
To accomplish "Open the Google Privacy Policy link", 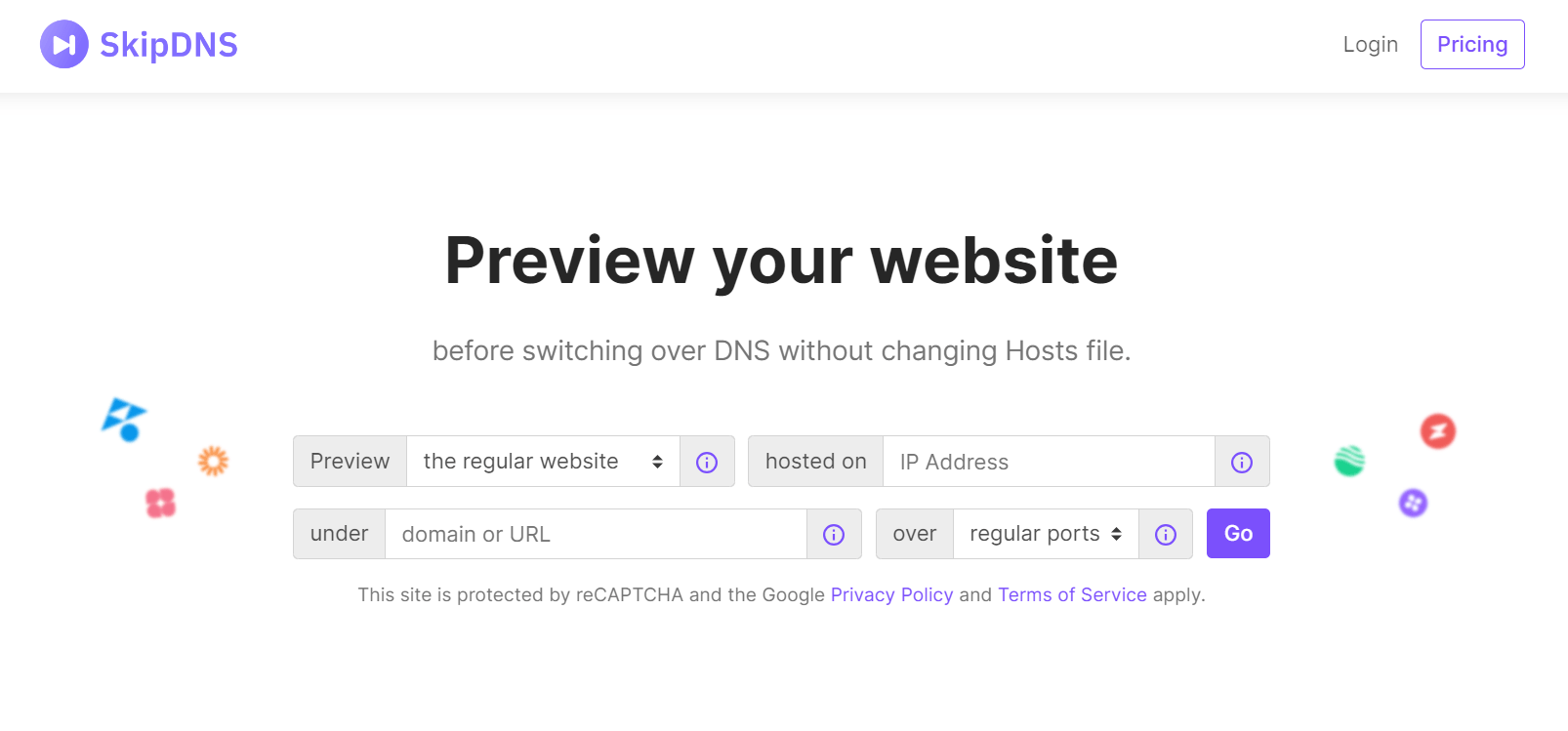I will (891, 594).
